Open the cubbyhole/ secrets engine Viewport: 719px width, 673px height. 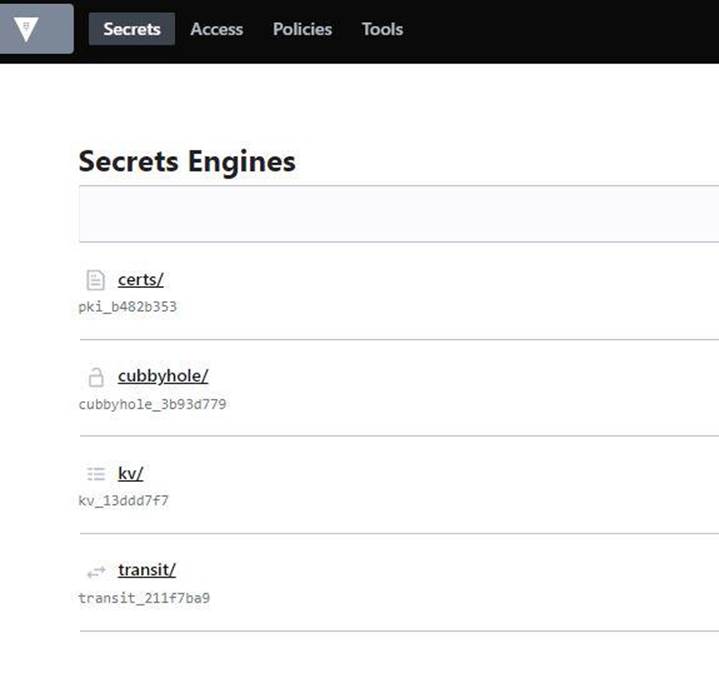(162, 376)
